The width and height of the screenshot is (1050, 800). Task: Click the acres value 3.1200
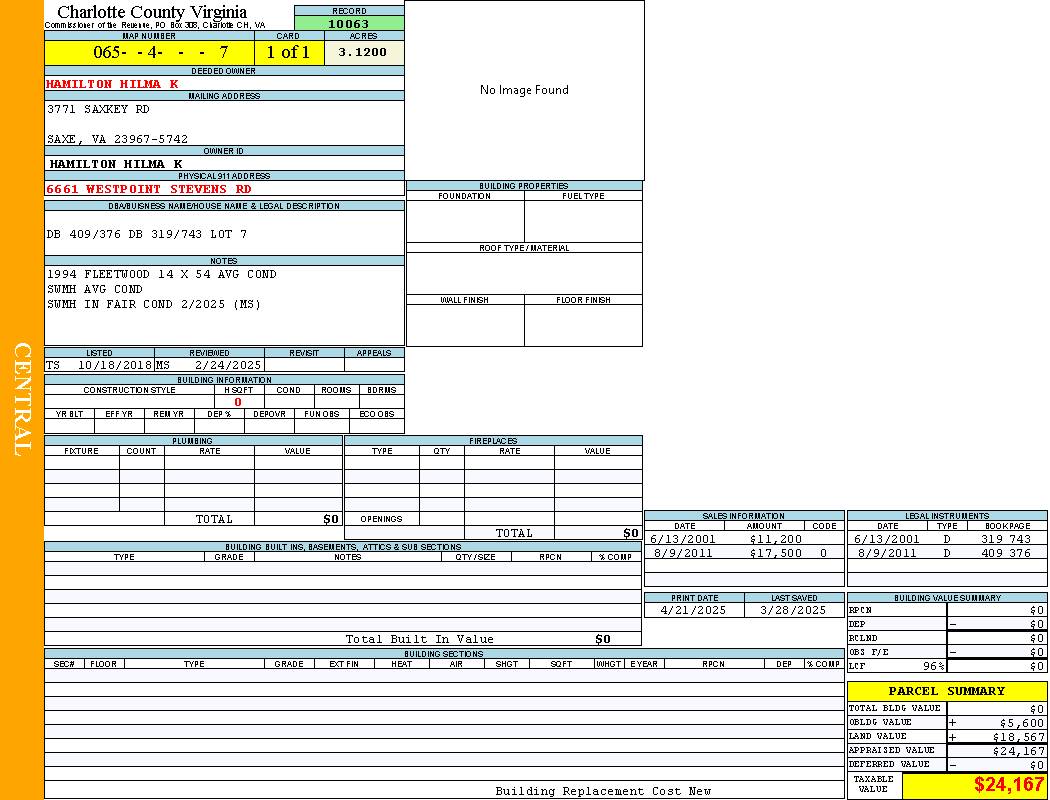pyautogui.click(x=363, y=52)
